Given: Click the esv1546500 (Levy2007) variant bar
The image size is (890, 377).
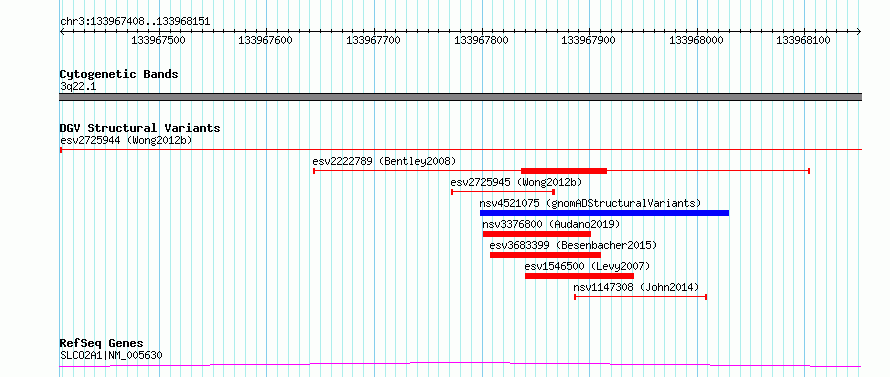Looking at the screenshot, I should click(x=579, y=276).
